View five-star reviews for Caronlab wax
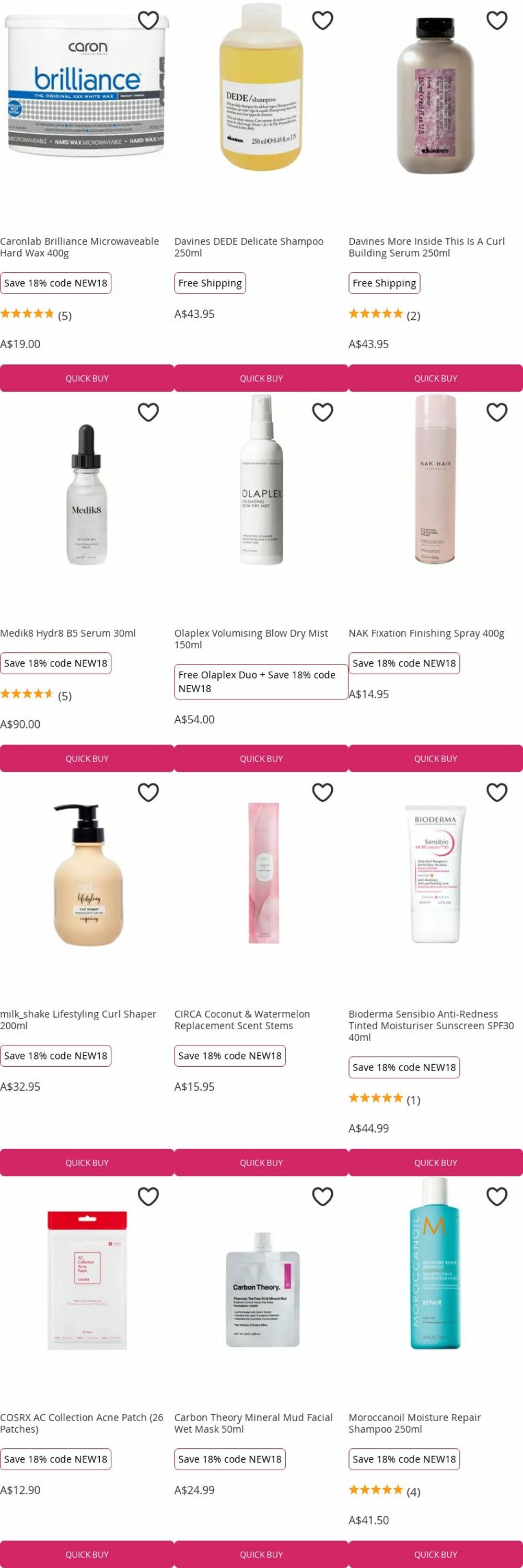523x1568 pixels. (x=36, y=315)
